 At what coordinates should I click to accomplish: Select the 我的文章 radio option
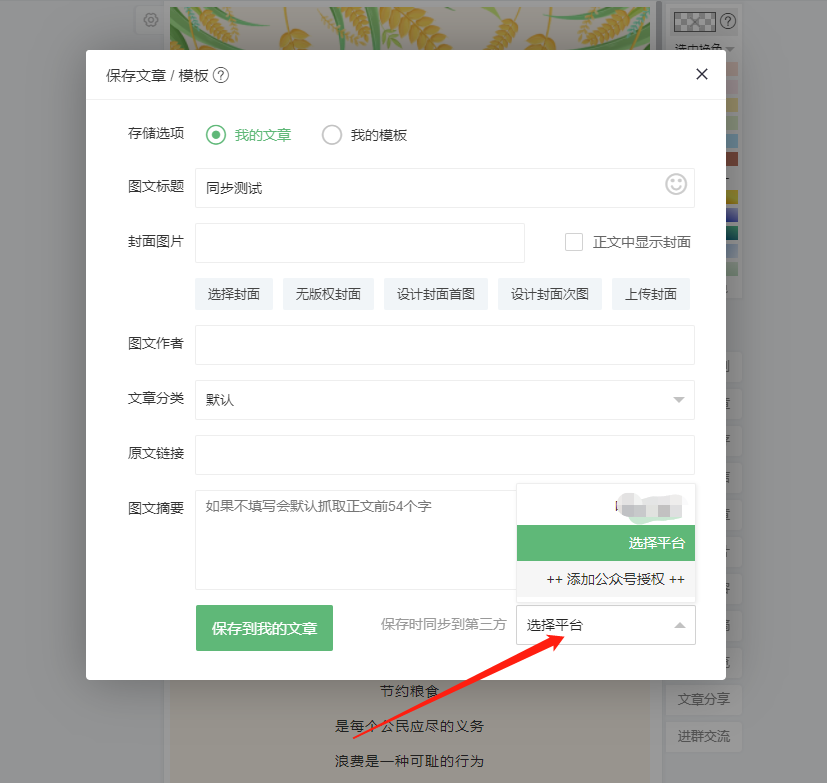[x=216, y=135]
